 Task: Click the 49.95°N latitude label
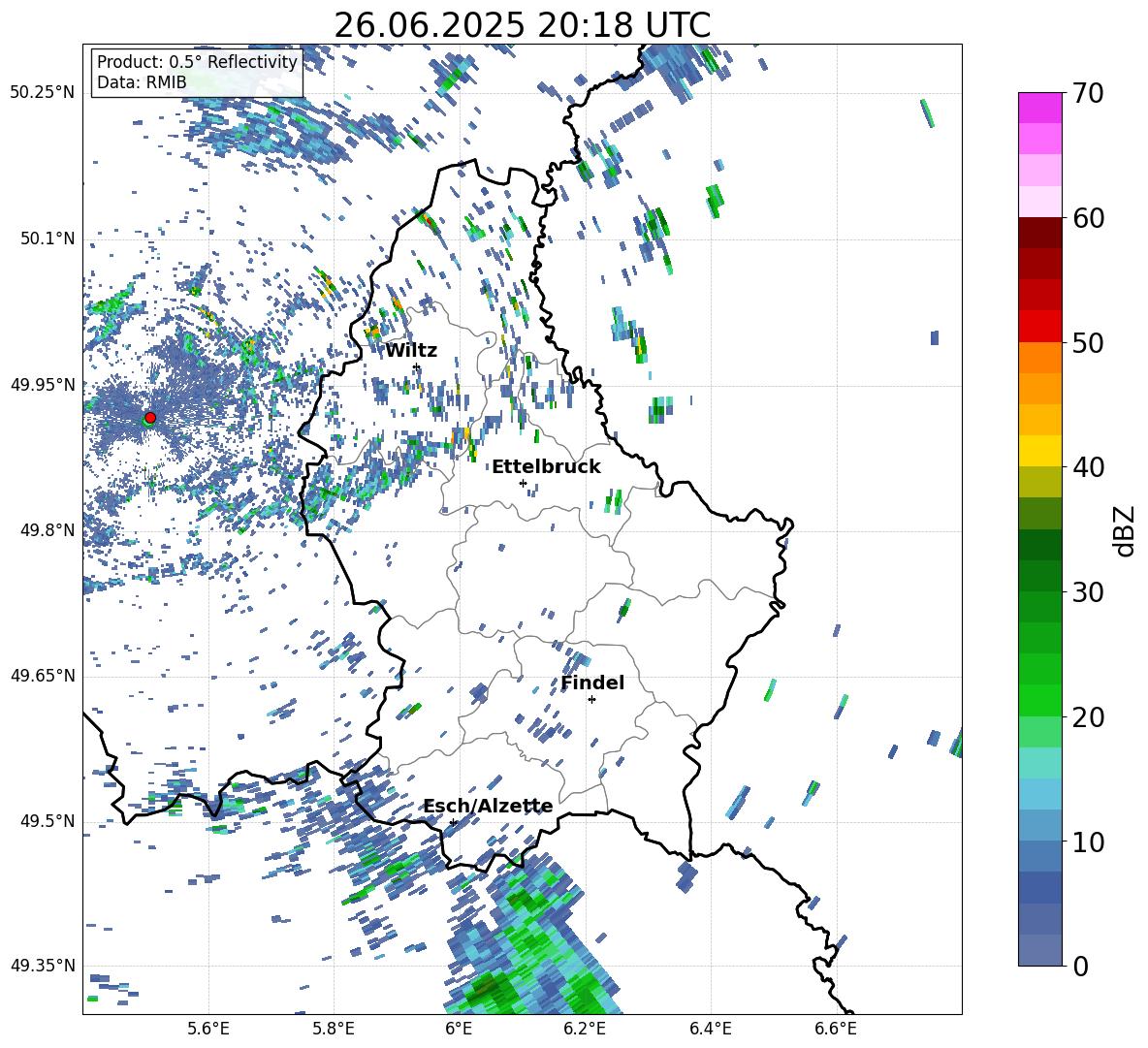click(43, 385)
